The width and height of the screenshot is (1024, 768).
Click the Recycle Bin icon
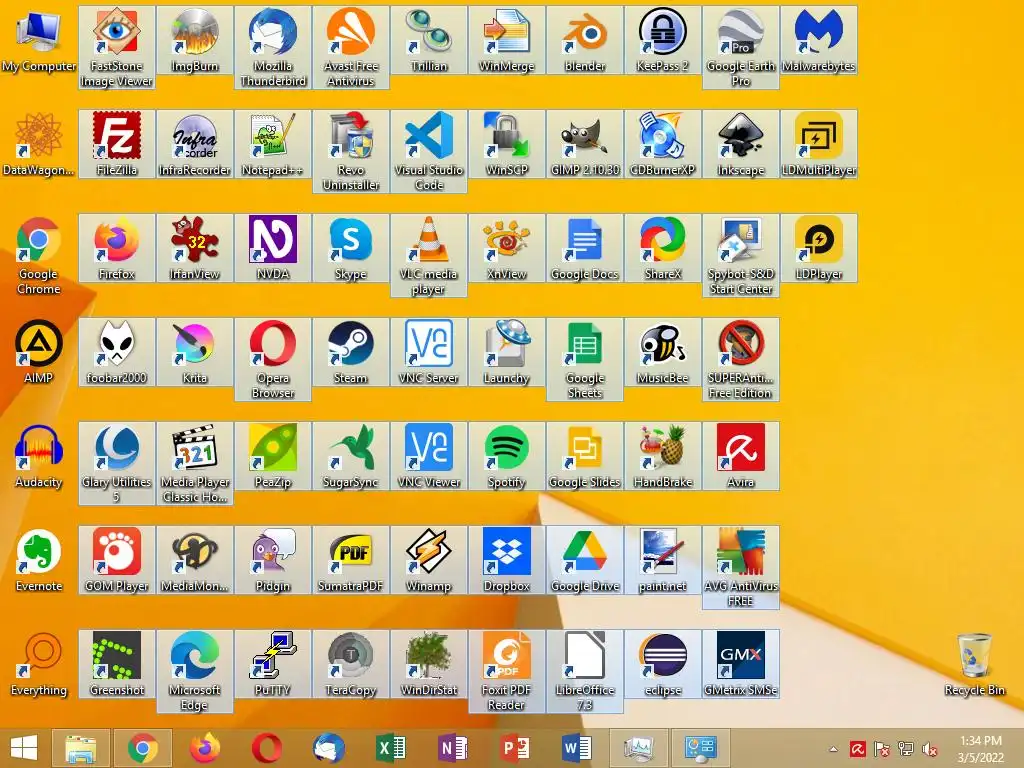click(974, 664)
